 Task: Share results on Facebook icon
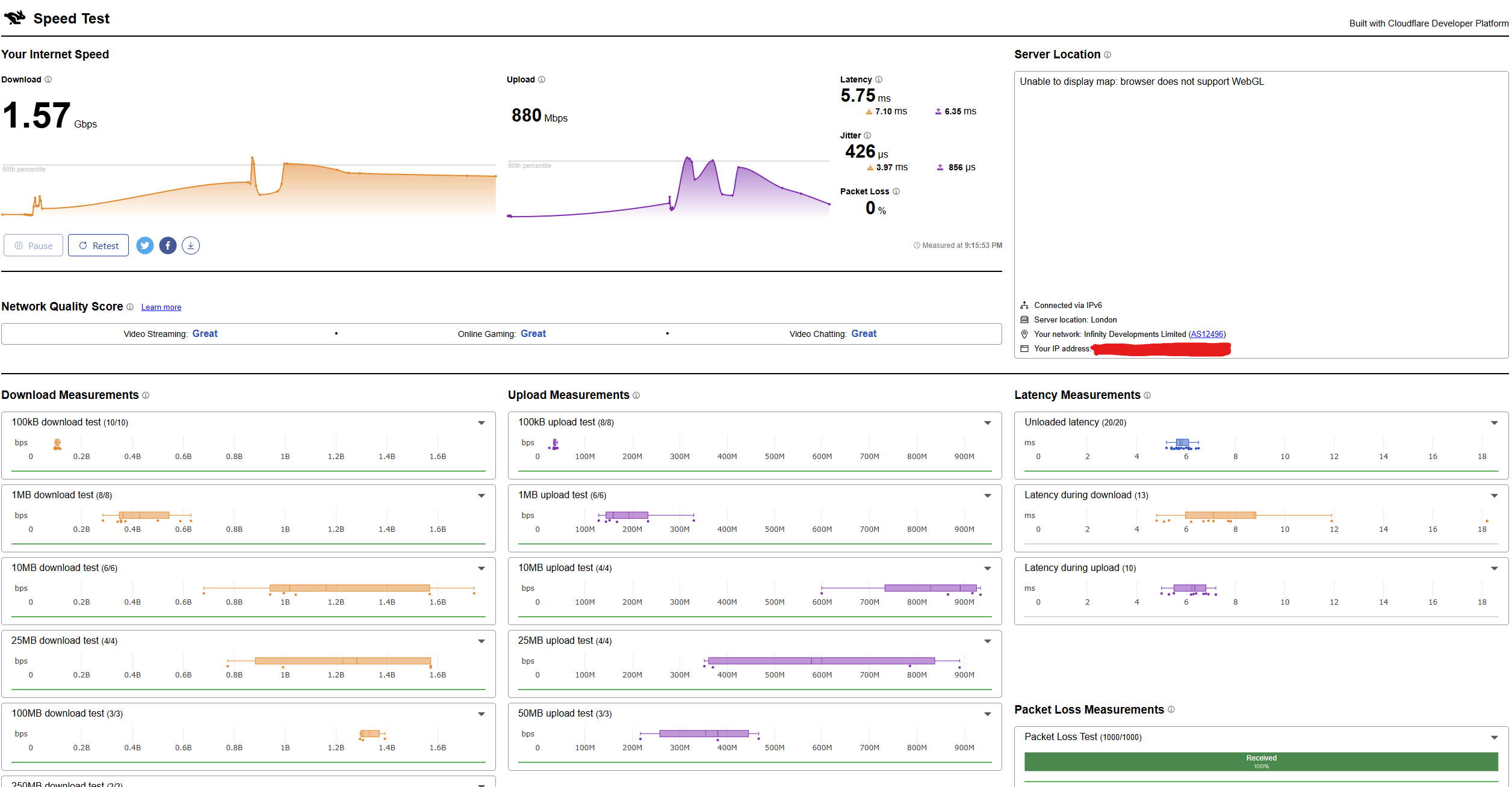pos(168,245)
